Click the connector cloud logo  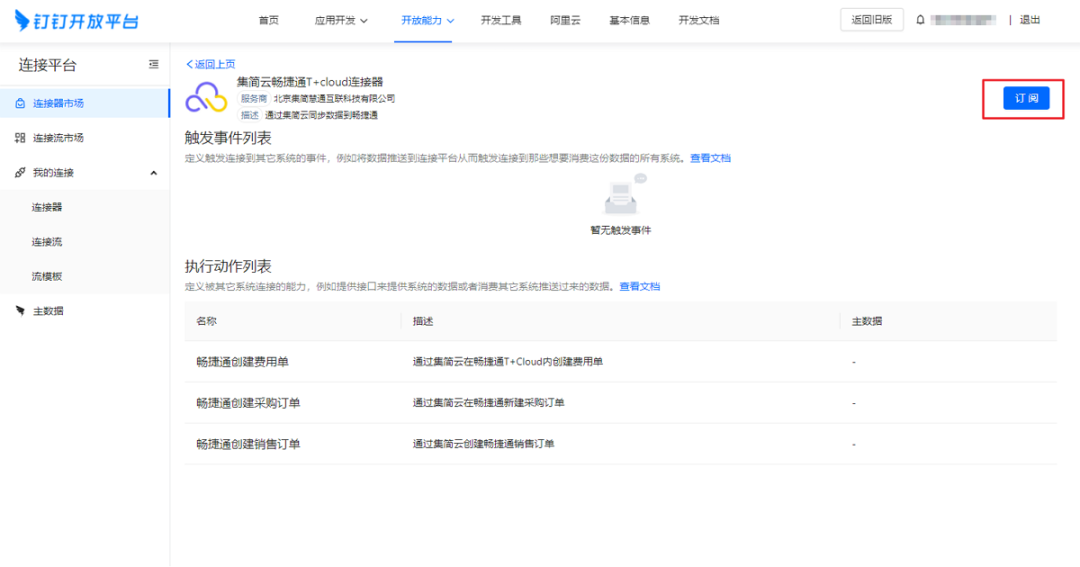tap(206, 98)
